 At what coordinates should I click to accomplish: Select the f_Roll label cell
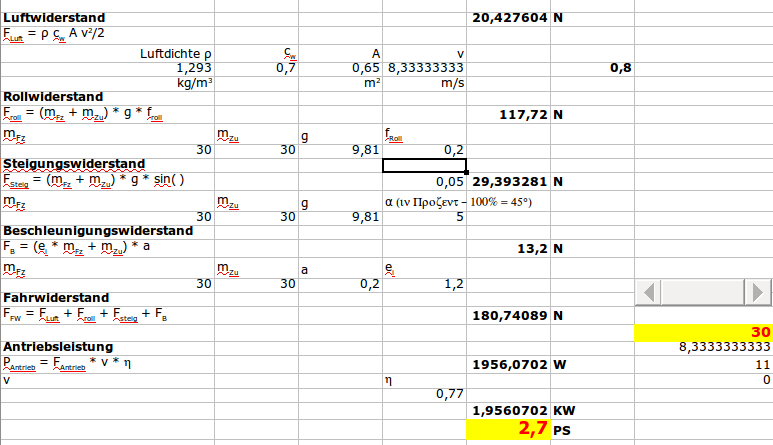(424, 135)
